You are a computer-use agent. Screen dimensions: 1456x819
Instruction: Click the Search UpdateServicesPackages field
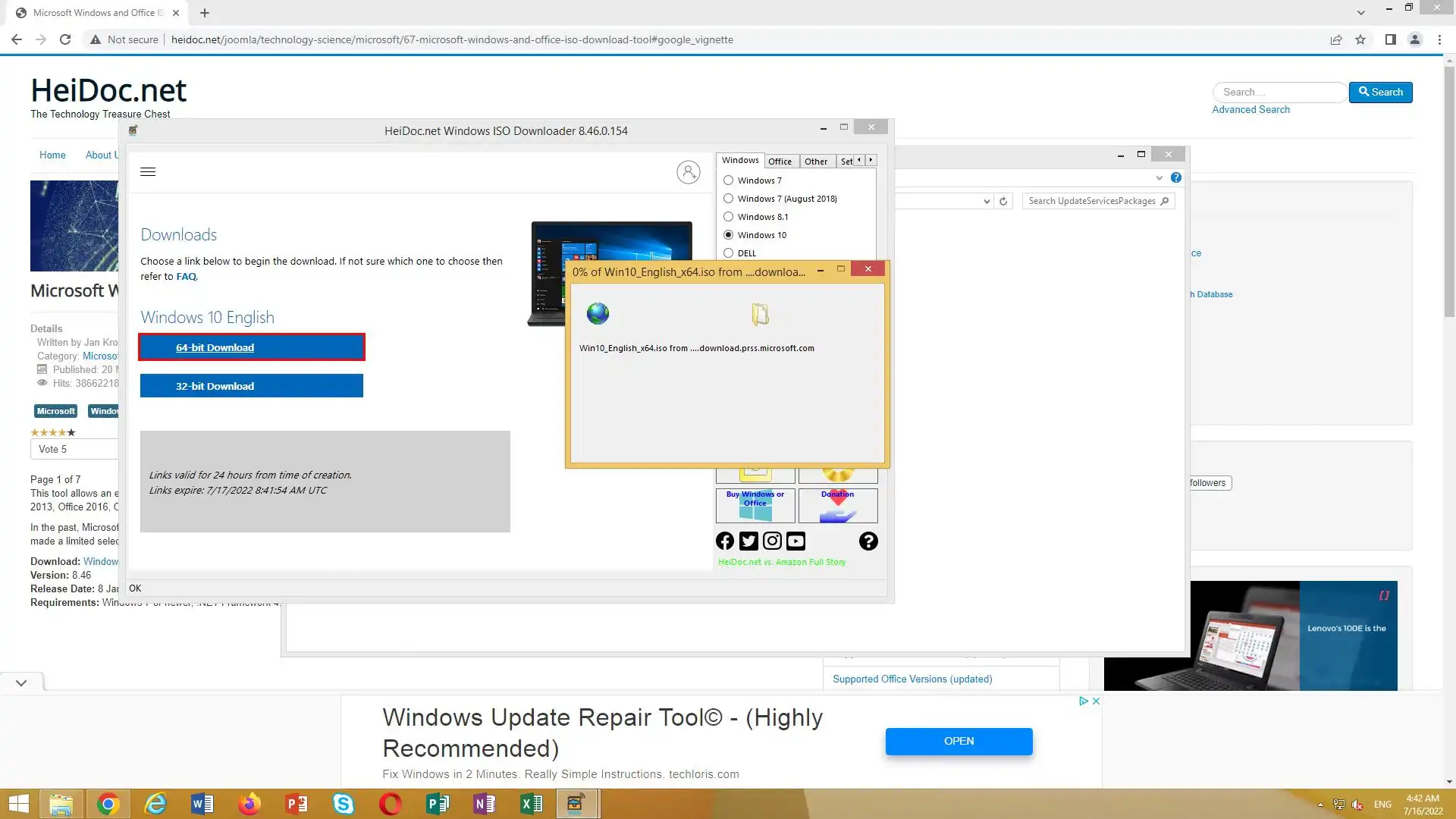click(x=1091, y=201)
